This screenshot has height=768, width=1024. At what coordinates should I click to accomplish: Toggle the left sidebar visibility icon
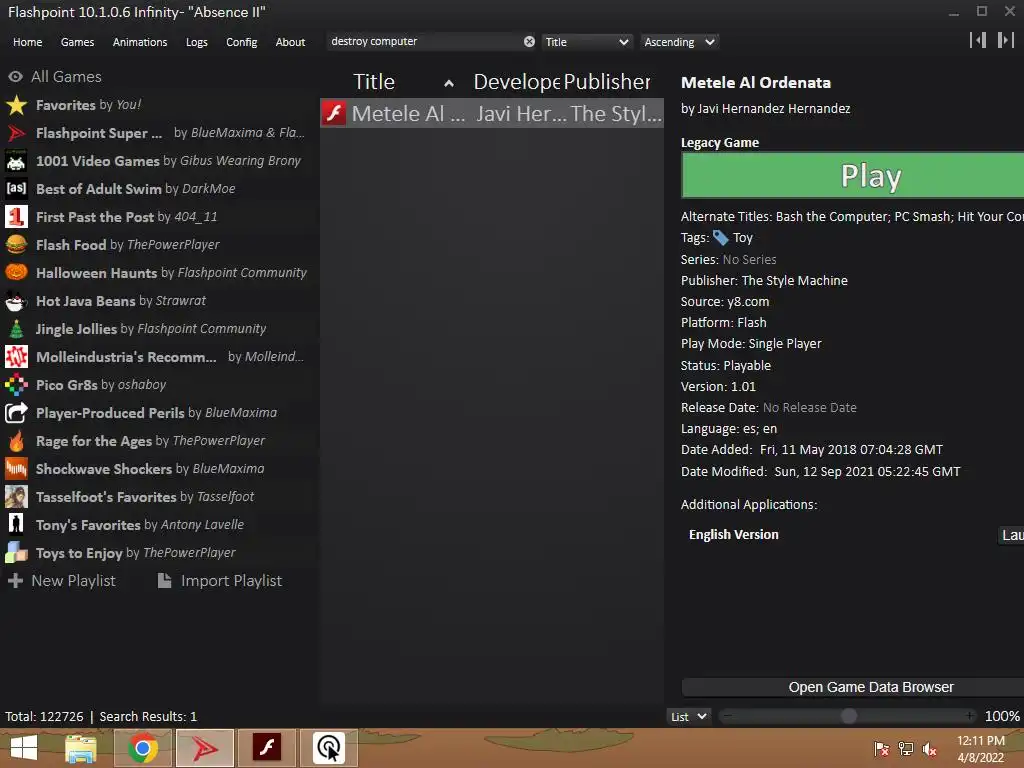point(978,40)
